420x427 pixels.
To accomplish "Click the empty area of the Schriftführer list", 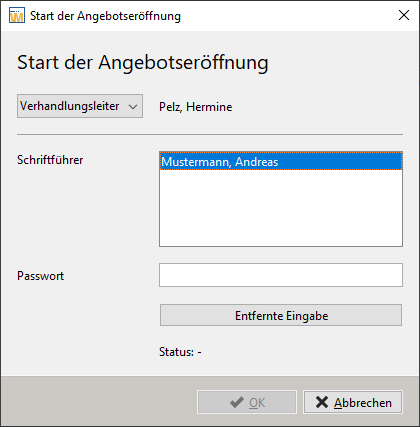I will (281, 208).
